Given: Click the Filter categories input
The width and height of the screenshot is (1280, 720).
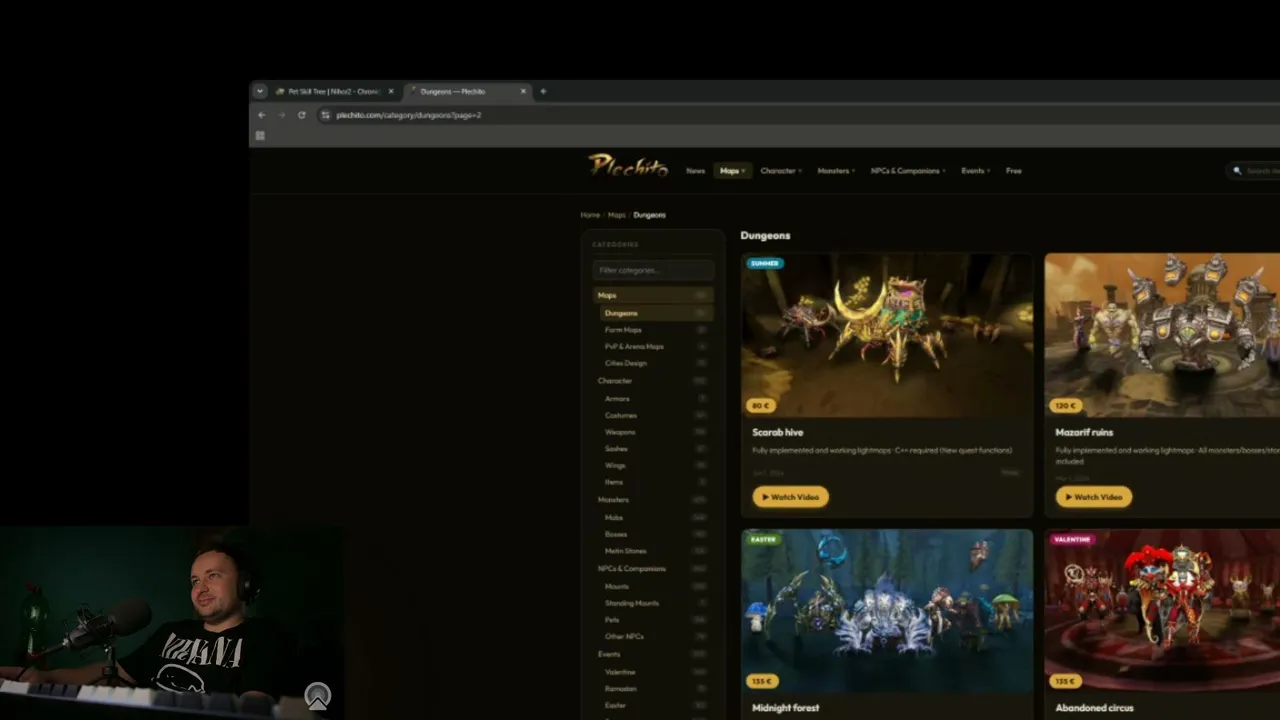Looking at the screenshot, I should [x=653, y=270].
